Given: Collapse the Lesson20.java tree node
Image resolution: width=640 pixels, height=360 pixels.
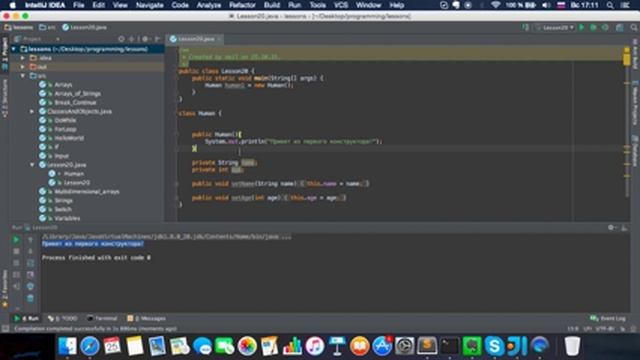Looking at the screenshot, I should tap(32, 165).
